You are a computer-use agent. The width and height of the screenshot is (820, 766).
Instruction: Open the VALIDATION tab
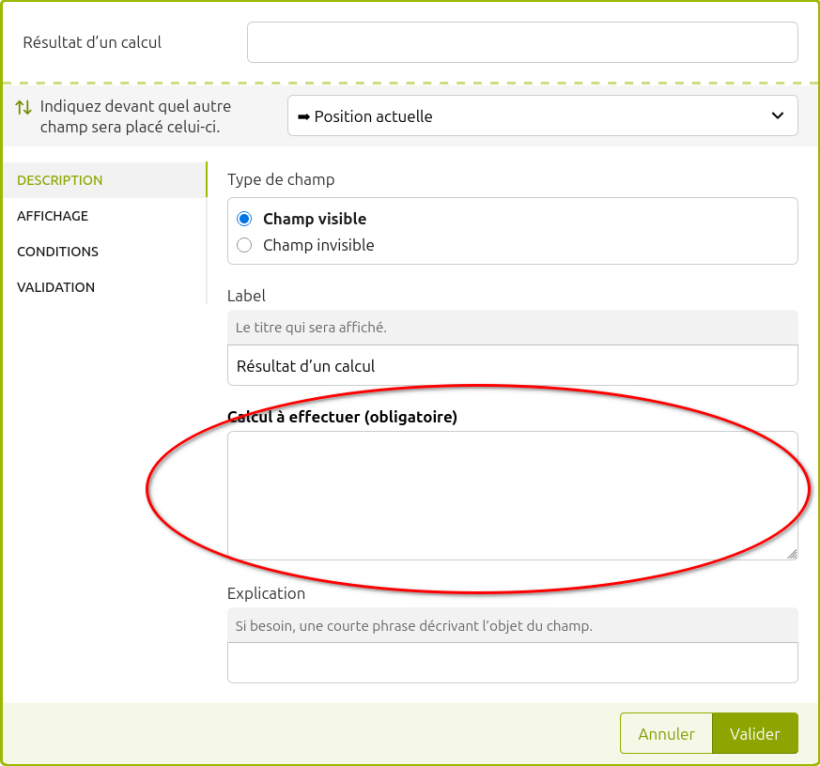(105, 287)
